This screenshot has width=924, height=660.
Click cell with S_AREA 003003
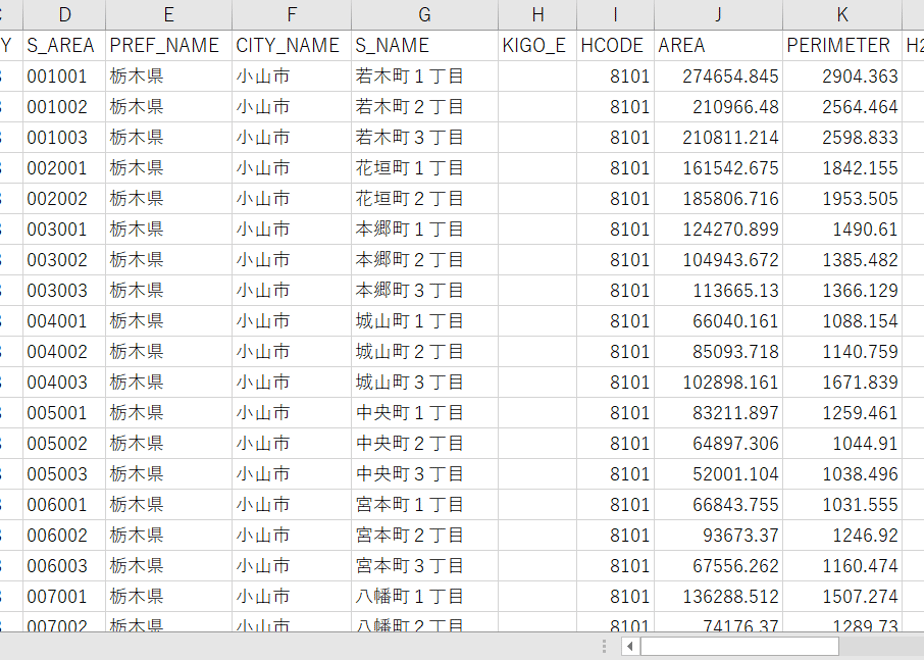(64, 291)
